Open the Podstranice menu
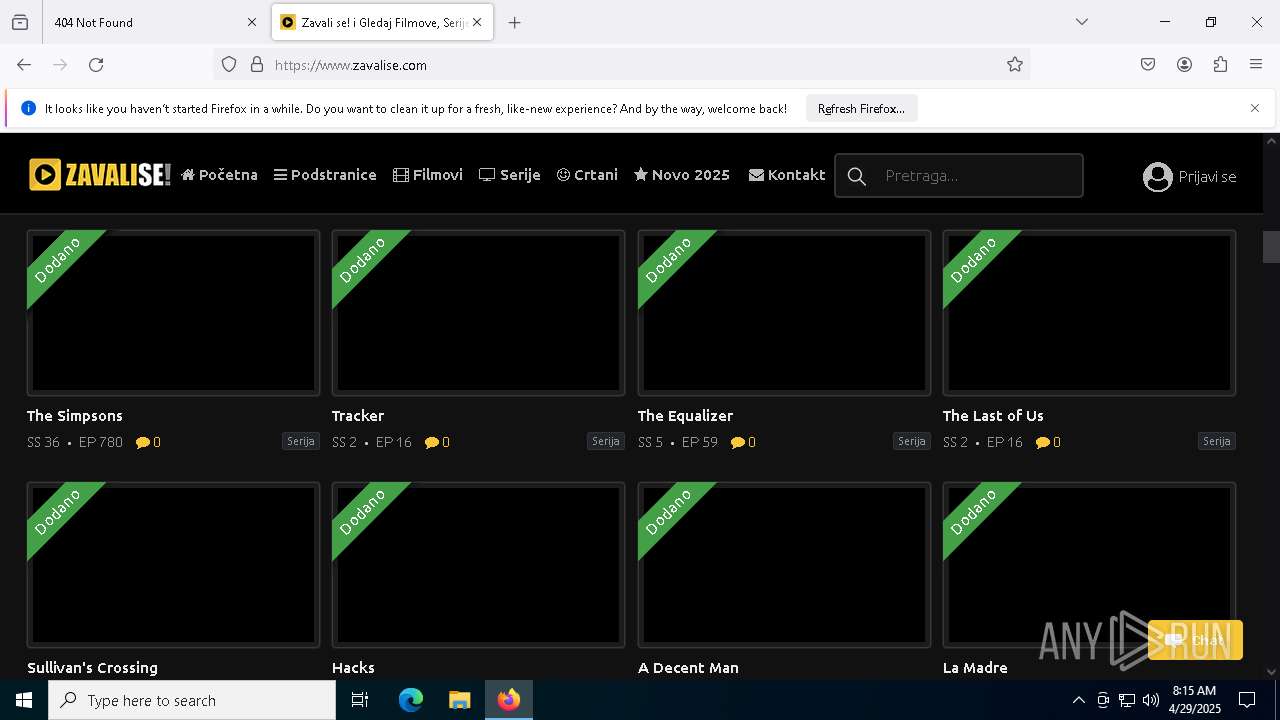This screenshot has height=720, width=1280. click(325, 175)
